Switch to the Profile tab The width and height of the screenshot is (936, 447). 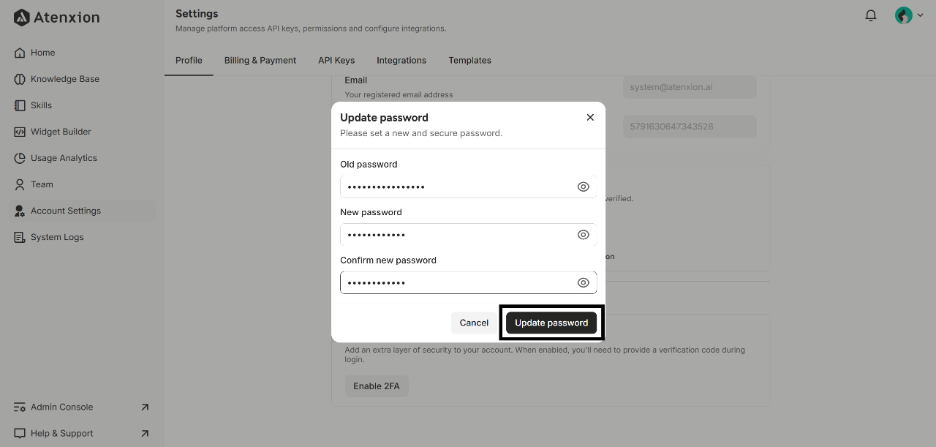189,60
